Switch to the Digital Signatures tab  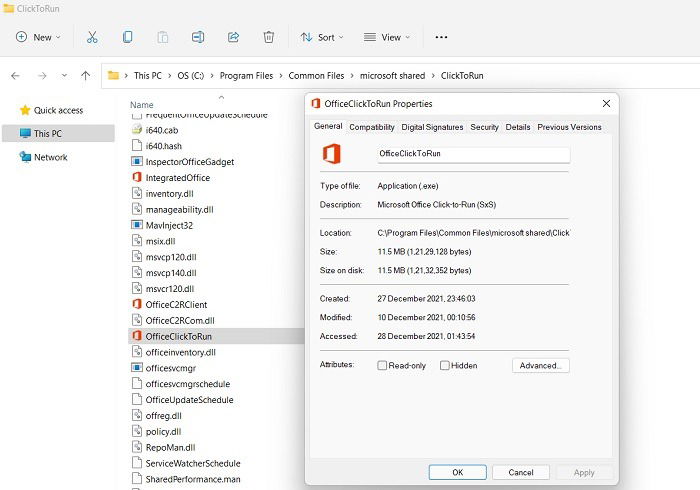432,127
